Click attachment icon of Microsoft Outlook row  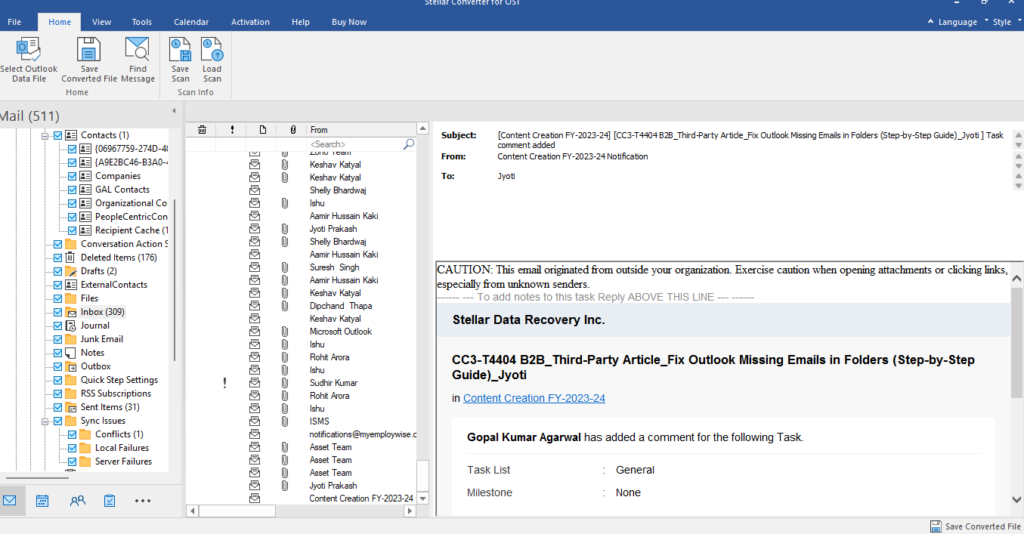point(285,332)
